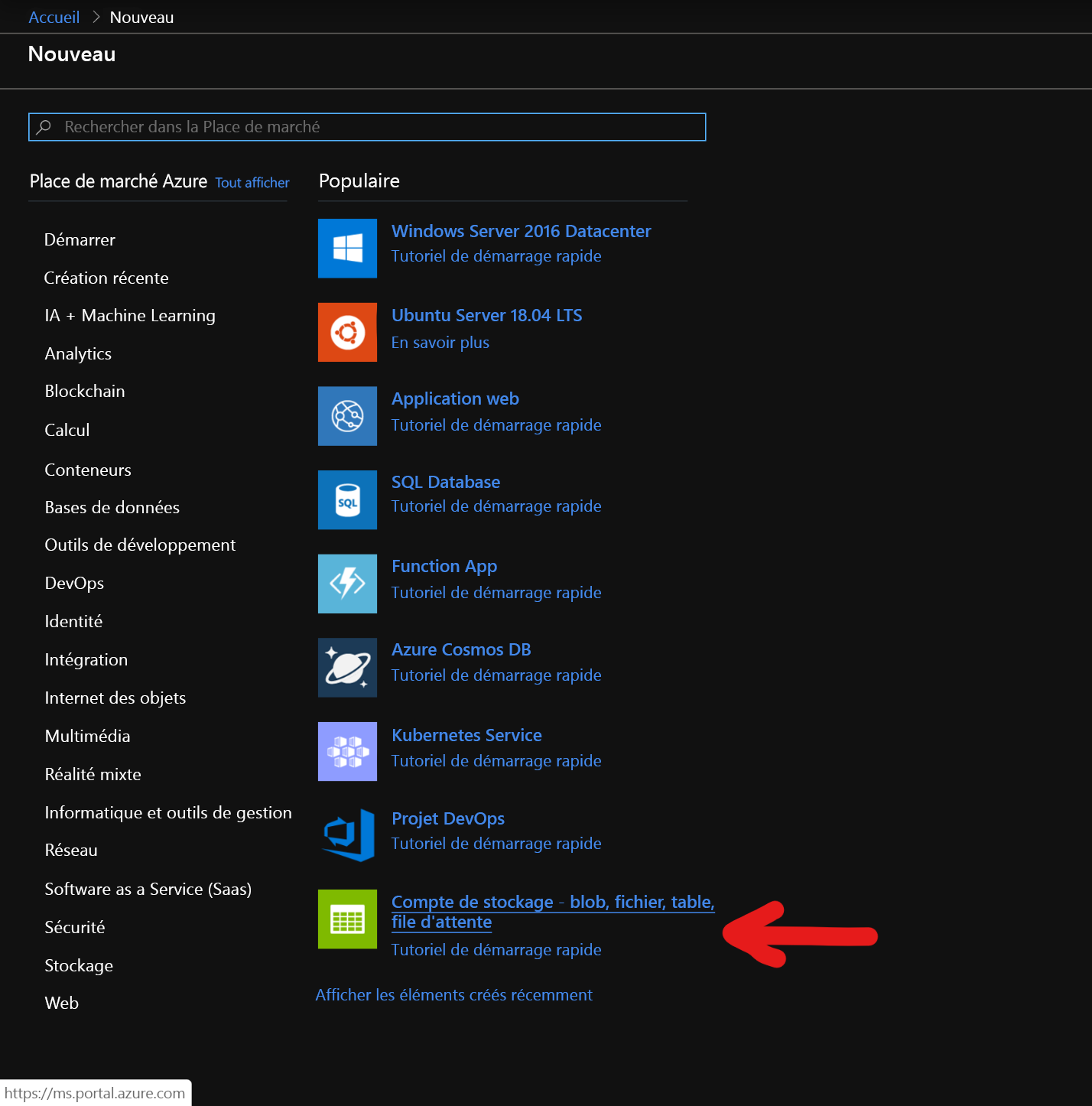This screenshot has height=1106, width=1092.
Task: Open Projet DevOps quickstart tutorial link
Action: coord(496,844)
